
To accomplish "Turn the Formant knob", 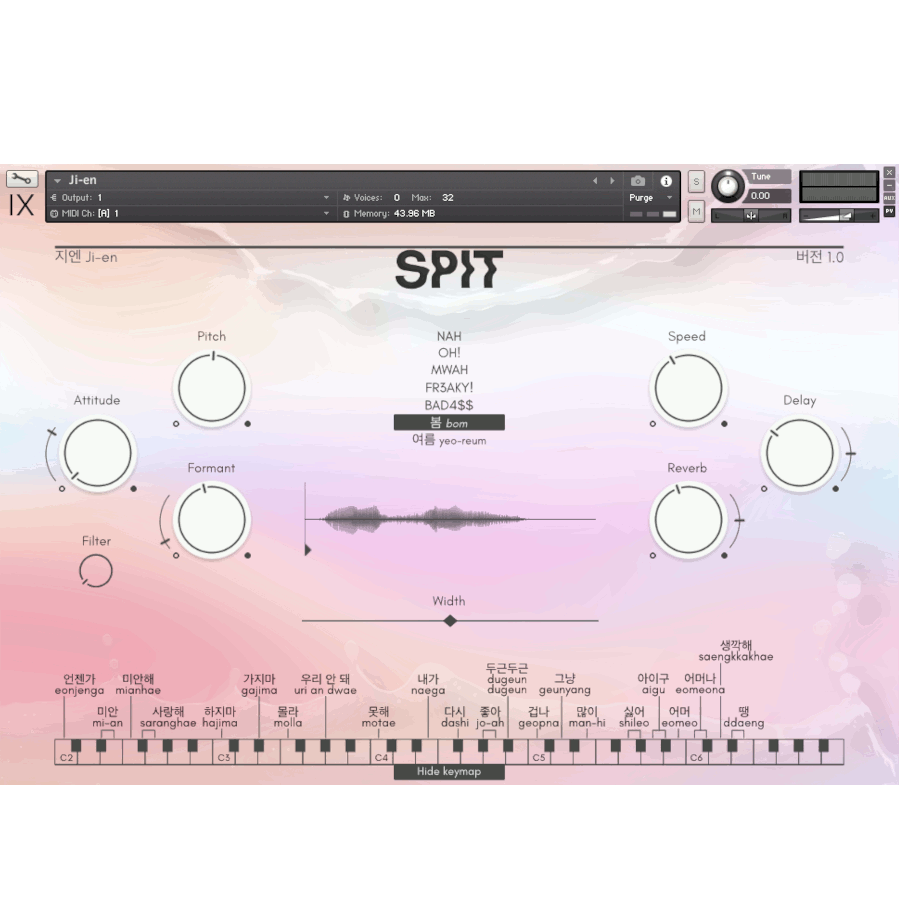I will (211, 519).
